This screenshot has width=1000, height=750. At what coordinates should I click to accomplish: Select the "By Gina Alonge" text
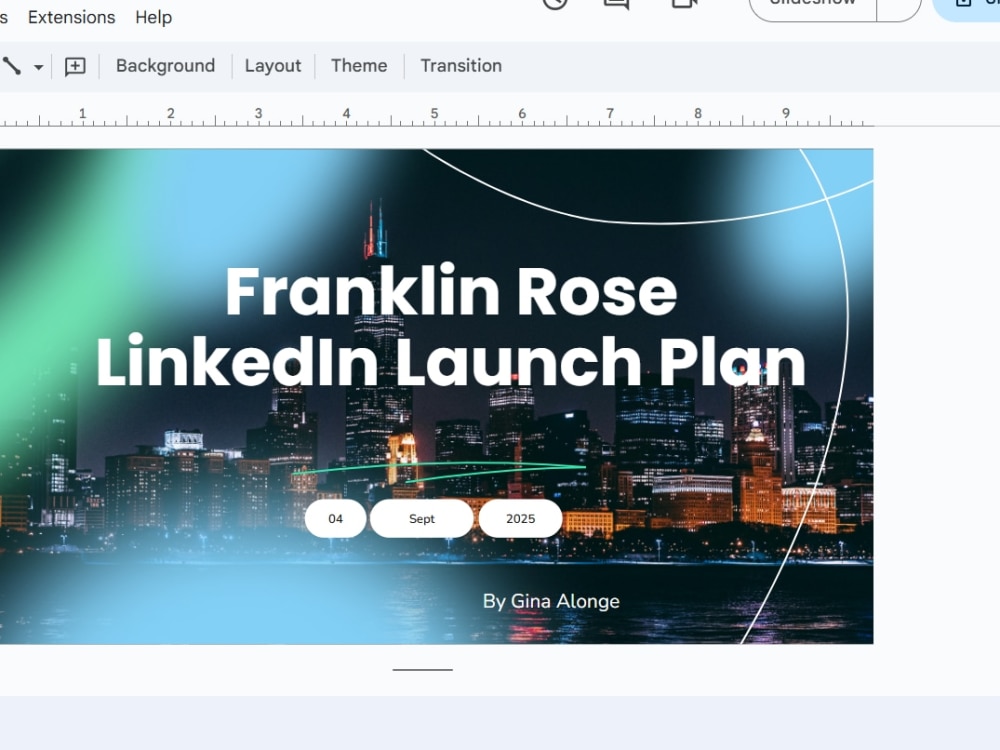click(551, 601)
